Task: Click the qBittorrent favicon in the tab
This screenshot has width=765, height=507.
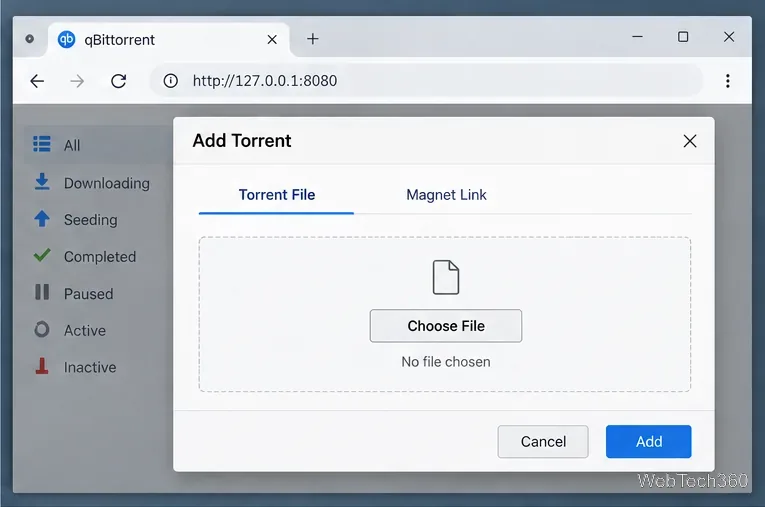Action: 66,40
